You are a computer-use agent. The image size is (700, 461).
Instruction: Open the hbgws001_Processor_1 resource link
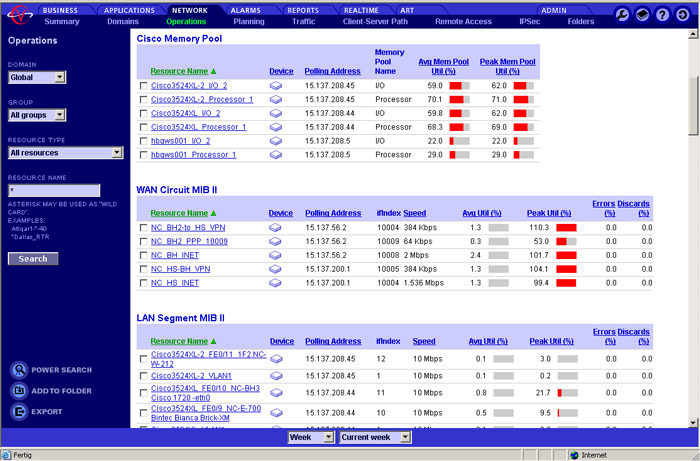point(194,155)
